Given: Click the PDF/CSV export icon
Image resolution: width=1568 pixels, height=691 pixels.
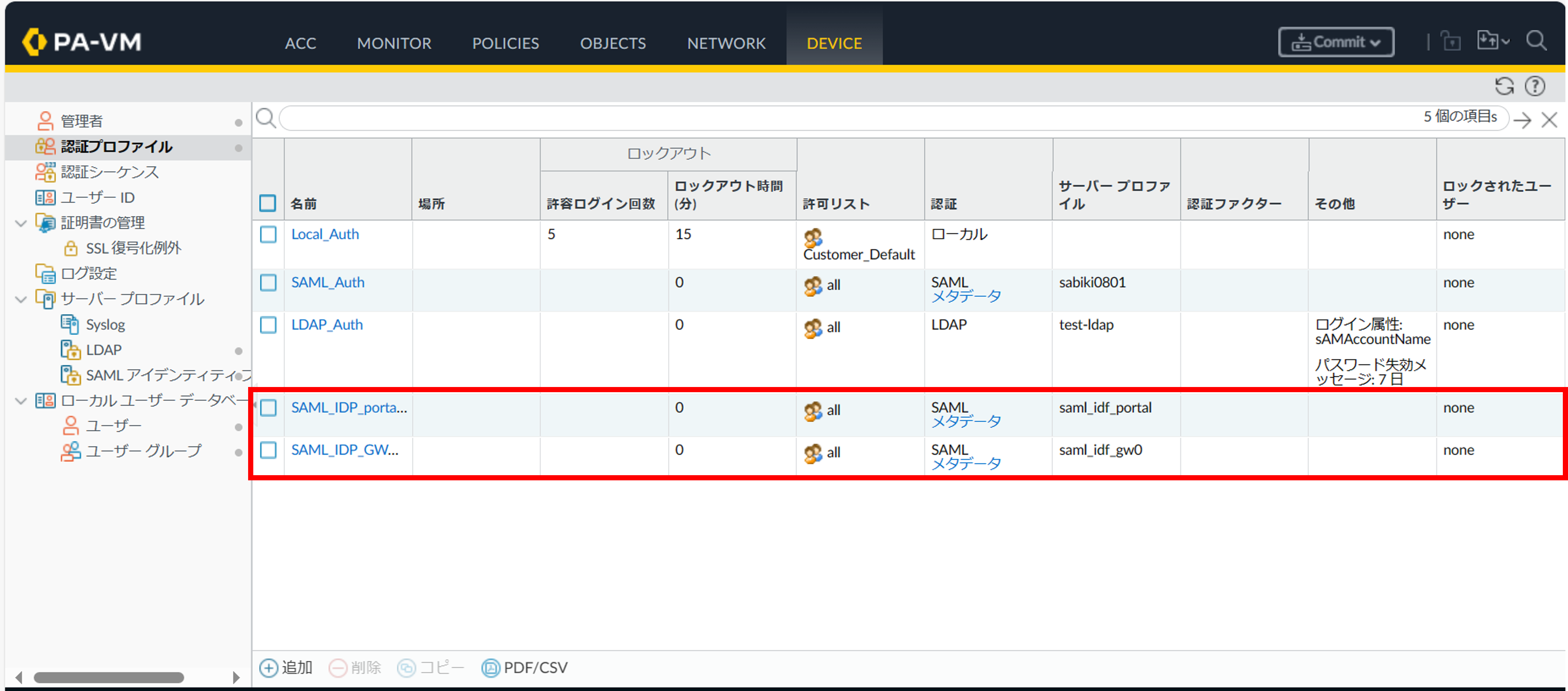Looking at the screenshot, I should 490,668.
